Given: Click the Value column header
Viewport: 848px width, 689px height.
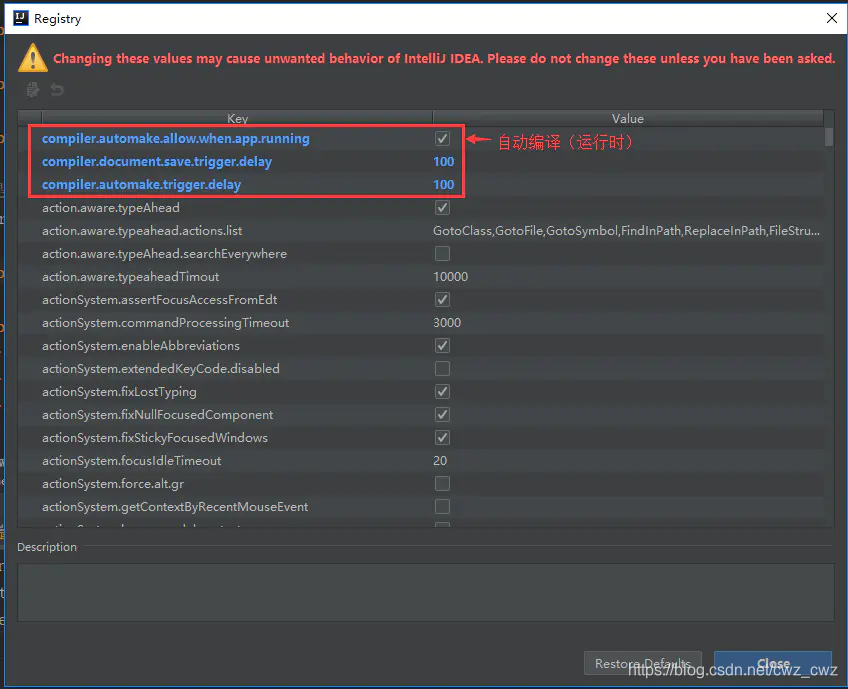Looking at the screenshot, I should point(628,118).
